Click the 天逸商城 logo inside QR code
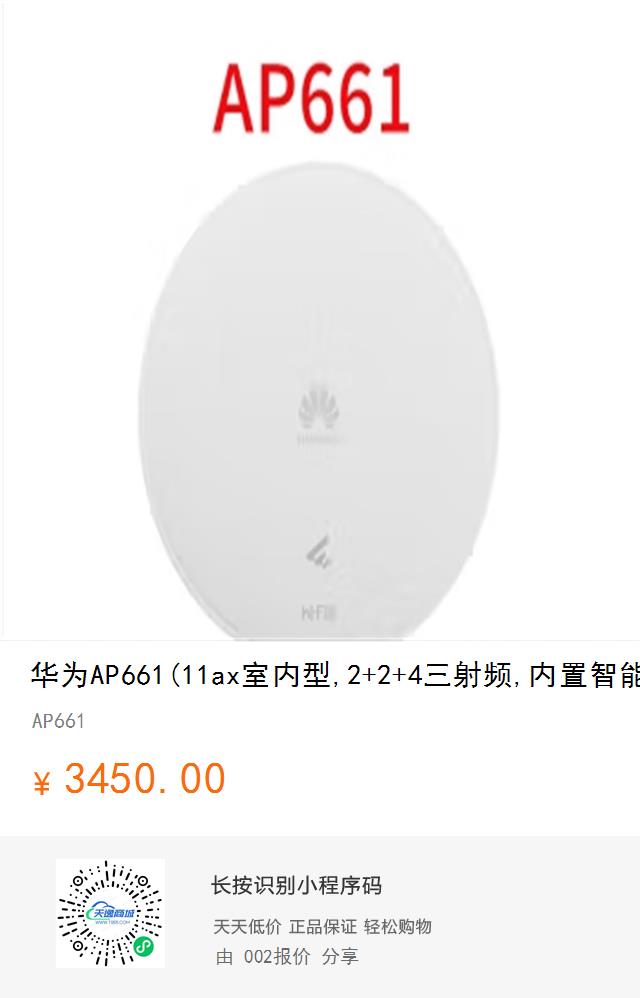This screenshot has height=998, width=640. 111,914
